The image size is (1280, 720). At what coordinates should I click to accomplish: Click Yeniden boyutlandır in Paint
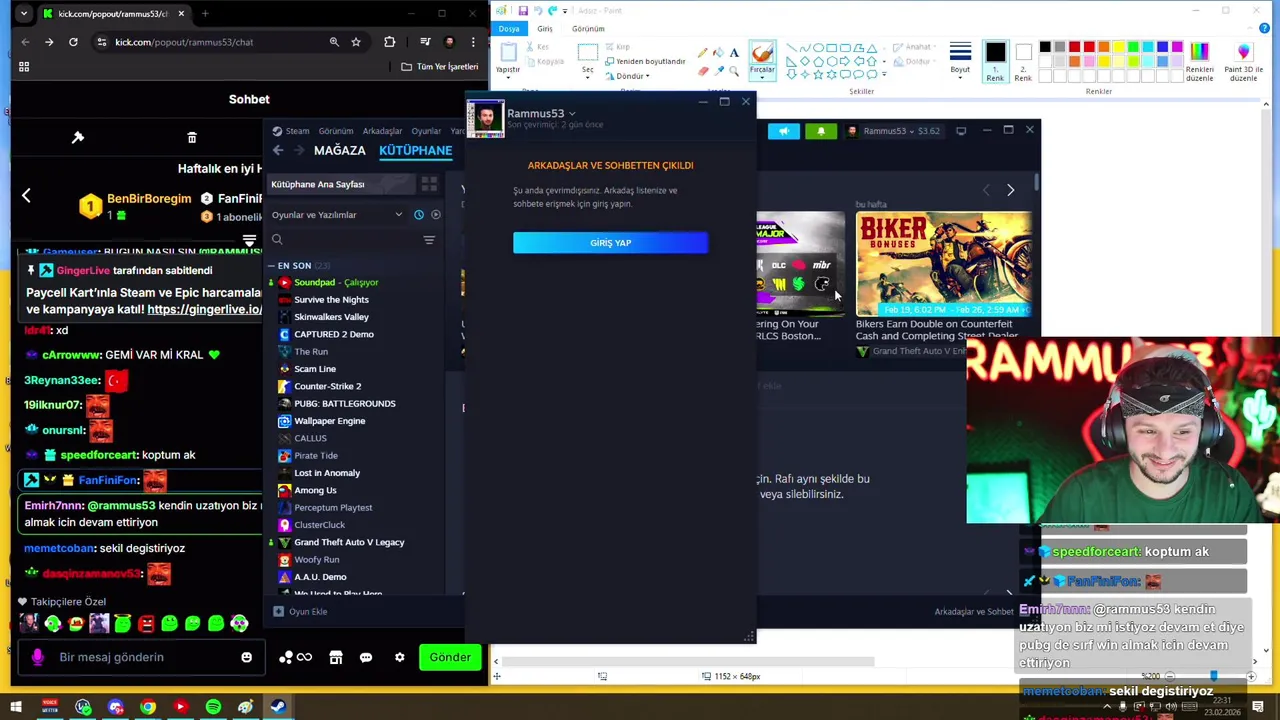[x=645, y=61]
